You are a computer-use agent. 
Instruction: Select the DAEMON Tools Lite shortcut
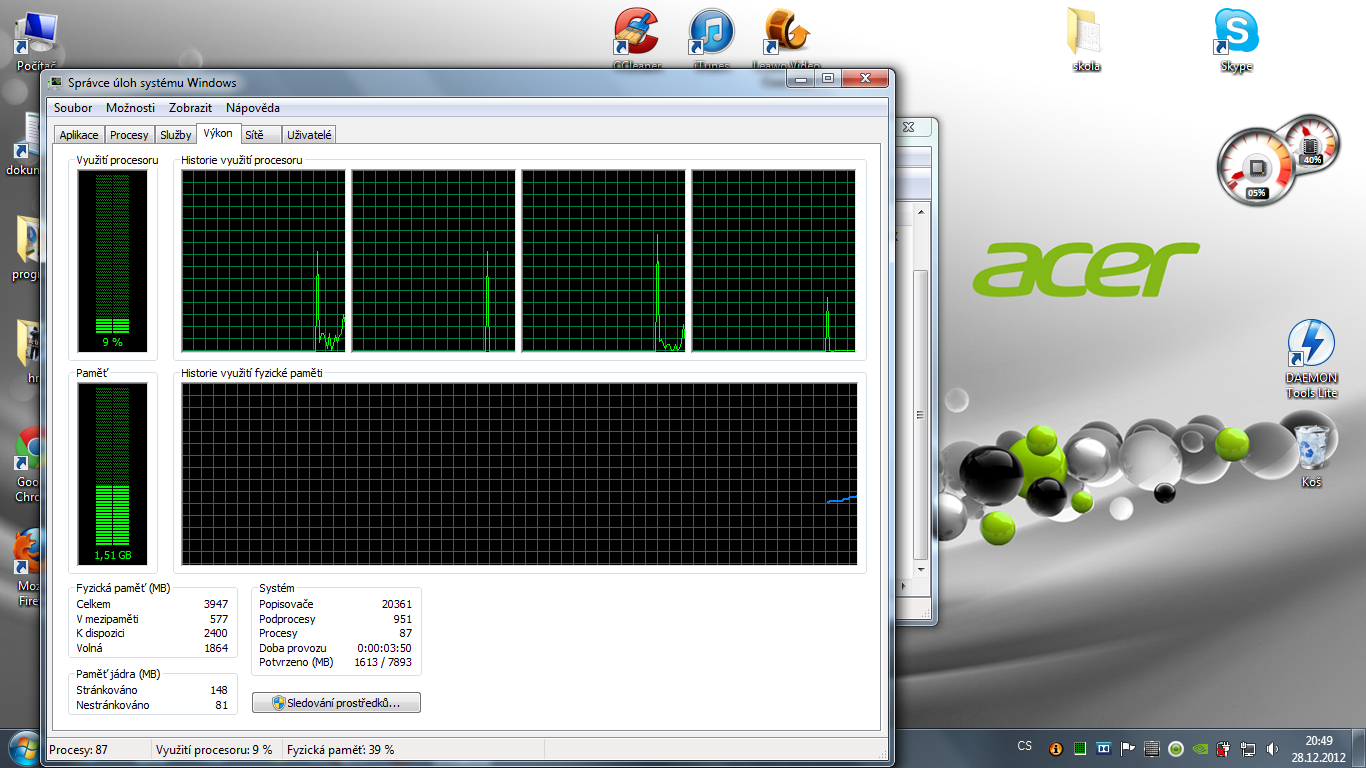pyautogui.click(x=1311, y=359)
